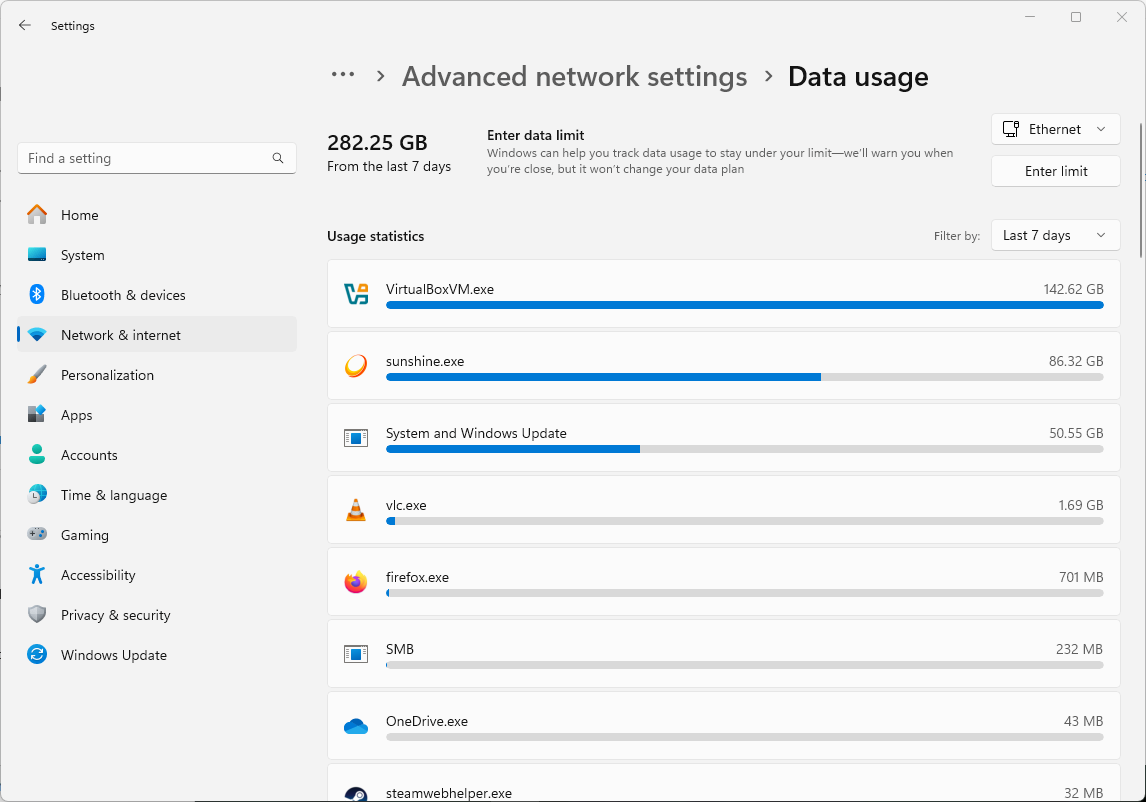Click the Firefox icon in usage list
This screenshot has width=1146, height=802.
point(356,582)
